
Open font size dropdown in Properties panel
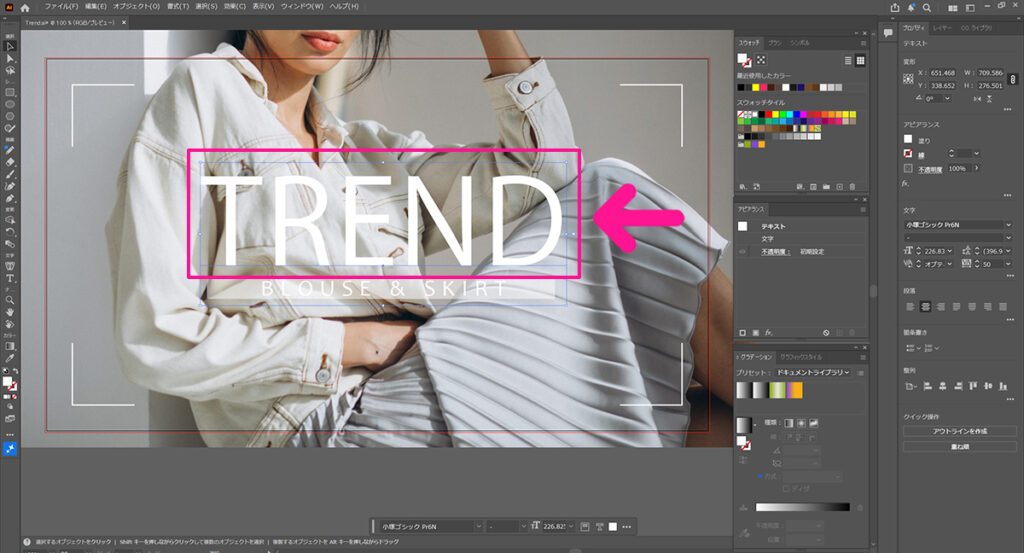(950, 251)
